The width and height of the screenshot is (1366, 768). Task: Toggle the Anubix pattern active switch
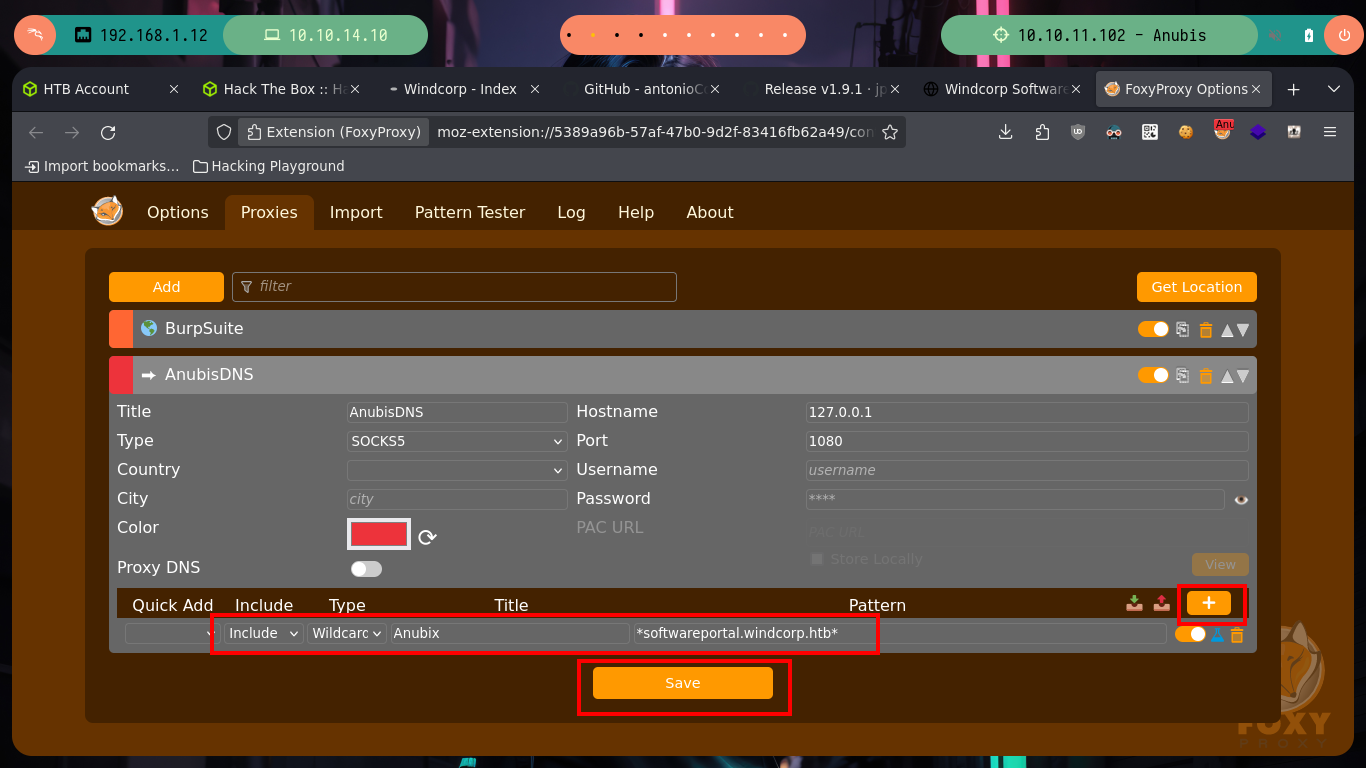pos(1190,634)
